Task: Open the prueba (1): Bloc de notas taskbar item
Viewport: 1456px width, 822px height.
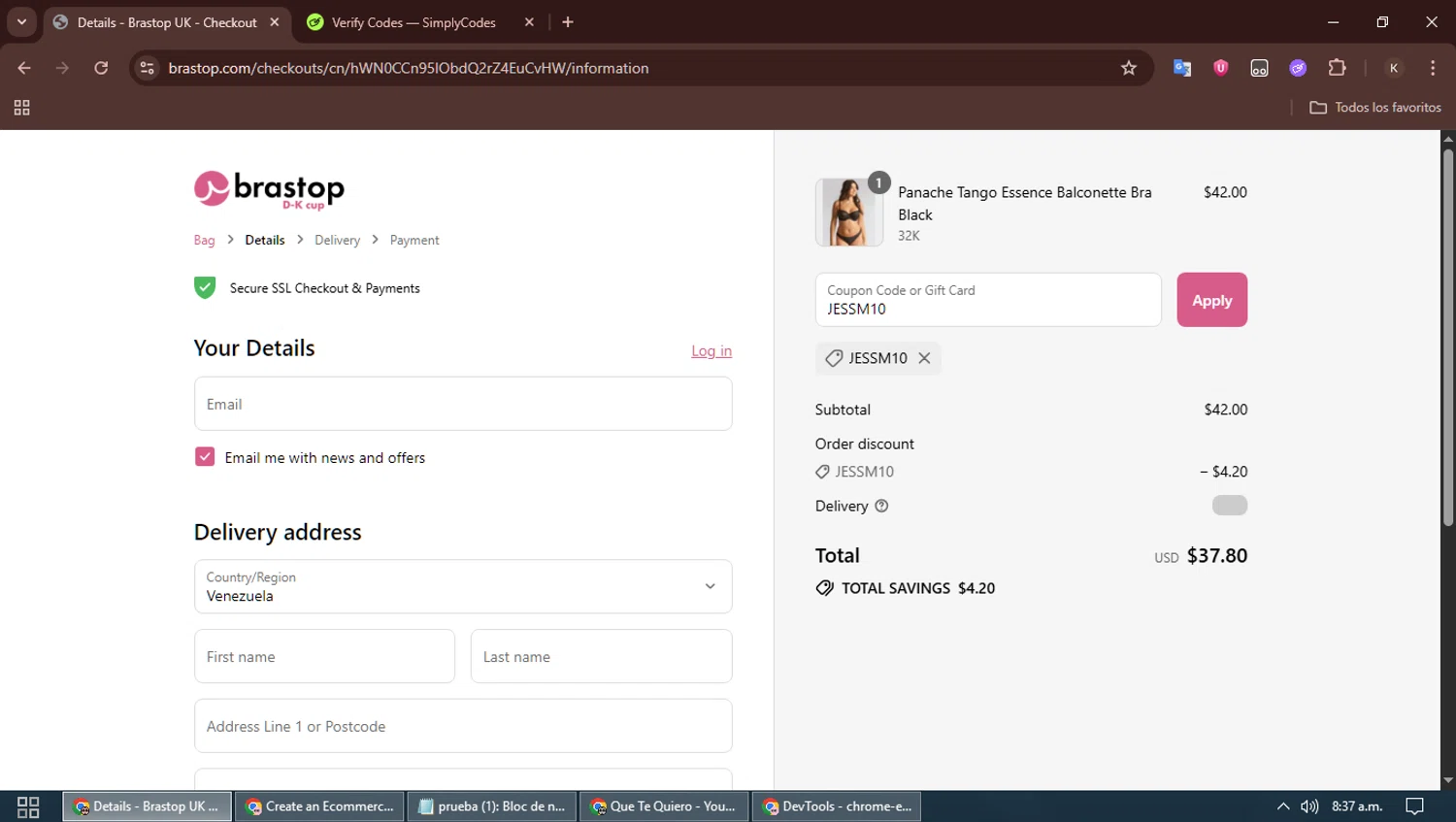Action: pyautogui.click(x=492, y=806)
